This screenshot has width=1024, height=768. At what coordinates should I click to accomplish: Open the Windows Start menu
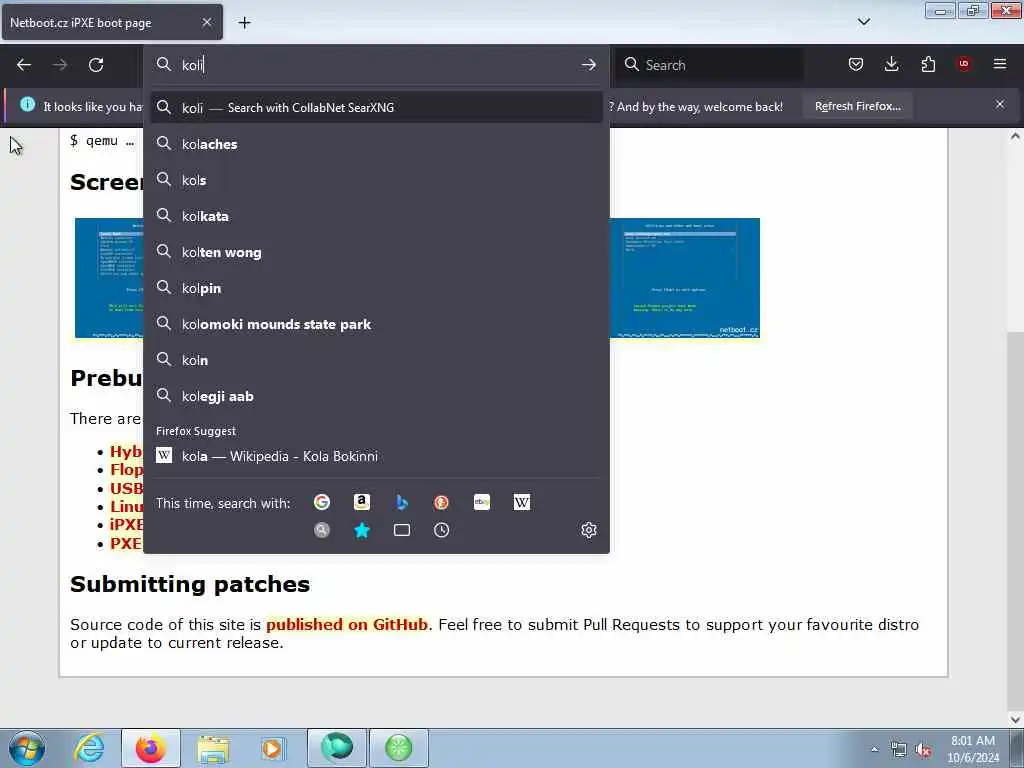[27, 748]
